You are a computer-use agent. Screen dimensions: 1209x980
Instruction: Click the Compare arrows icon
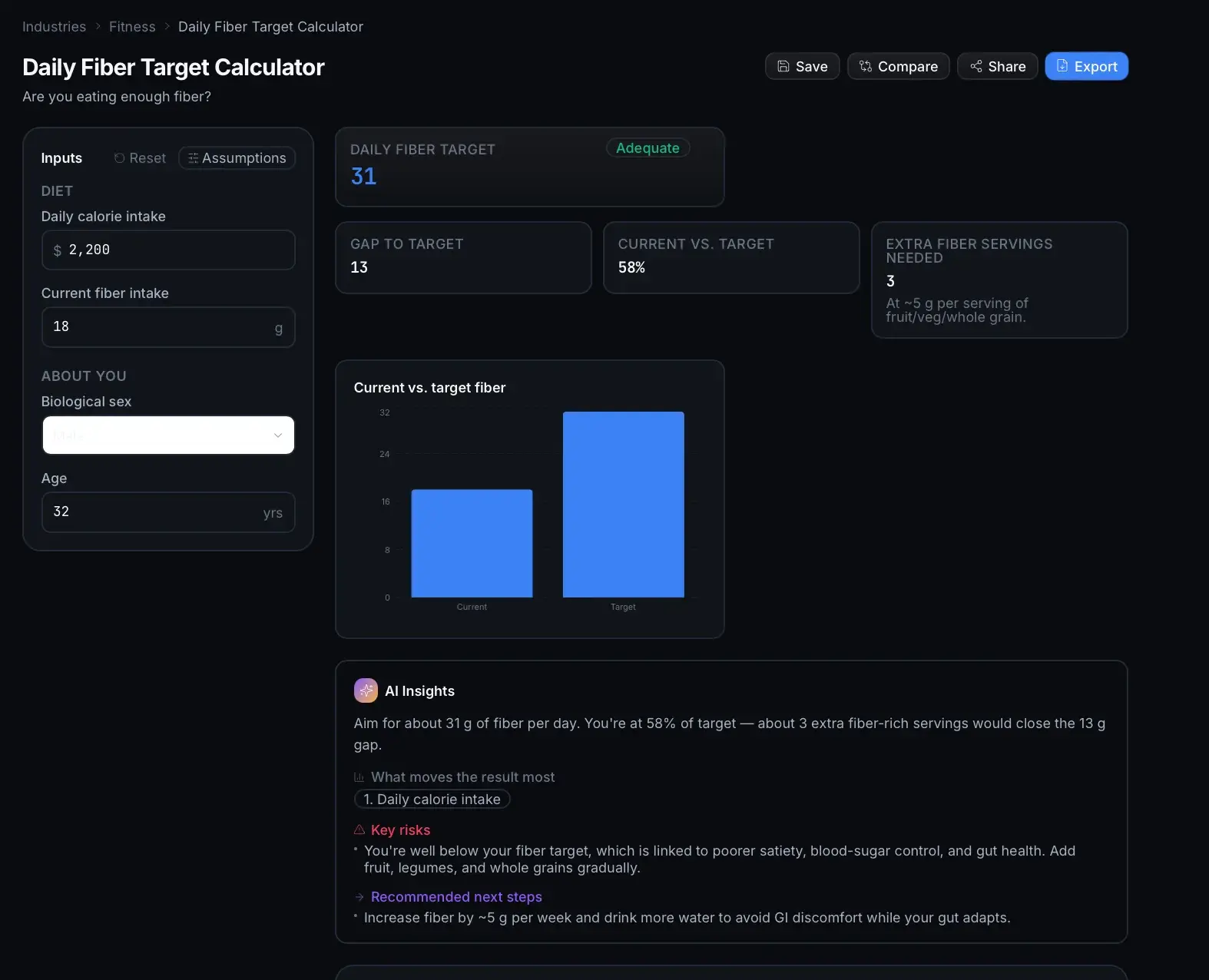tap(865, 66)
